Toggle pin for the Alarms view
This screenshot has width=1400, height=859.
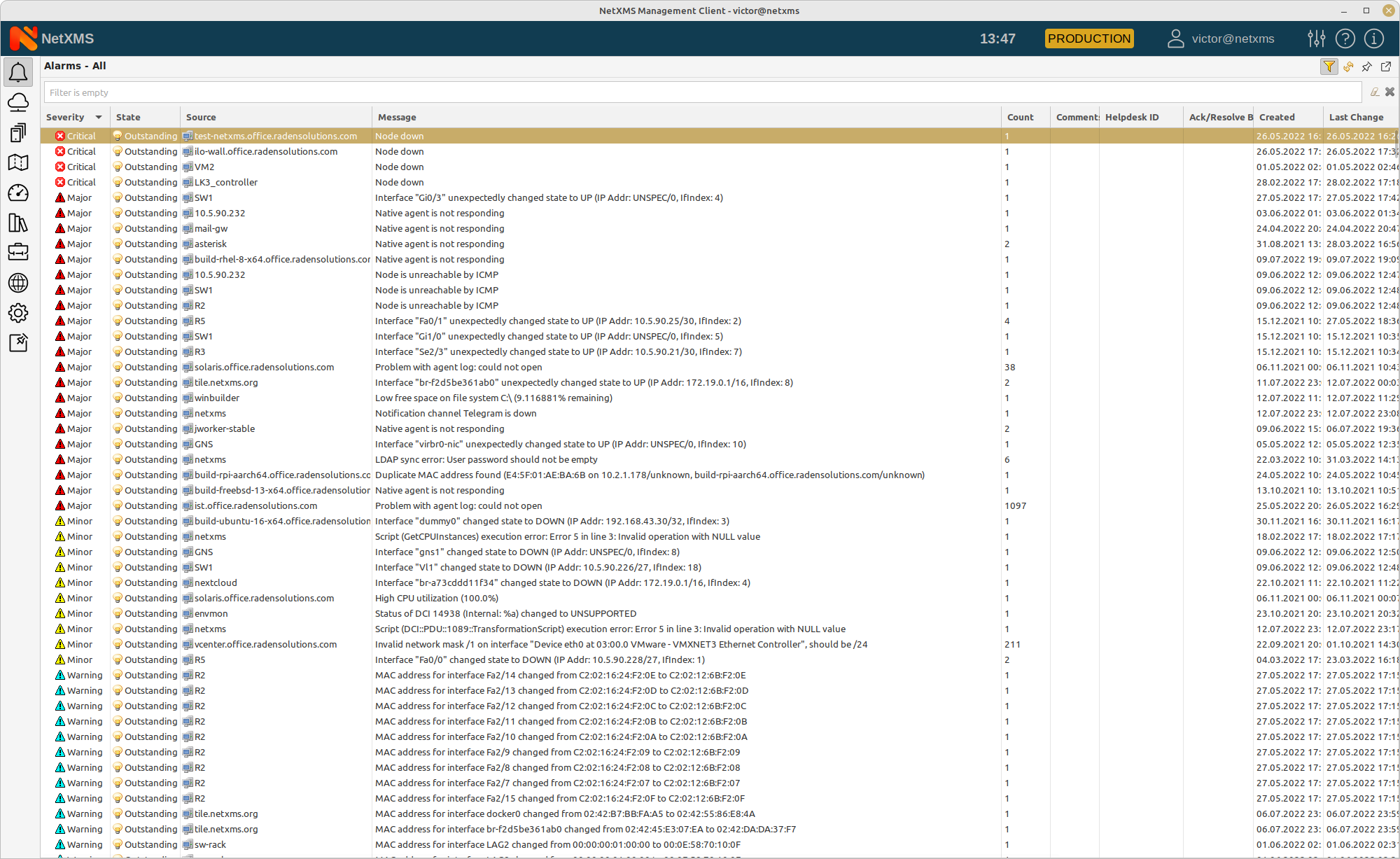1367,67
